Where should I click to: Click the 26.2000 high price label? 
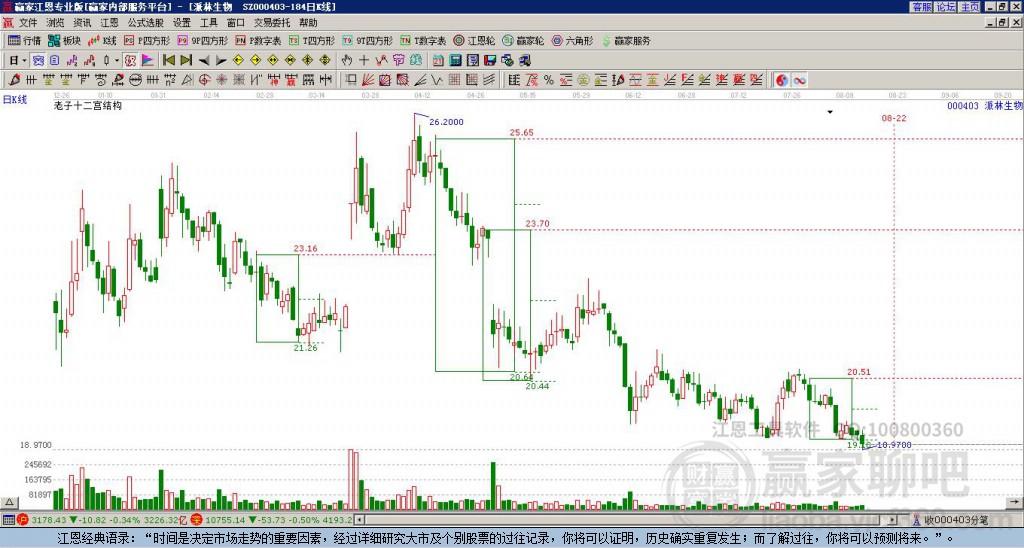[x=446, y=122]
